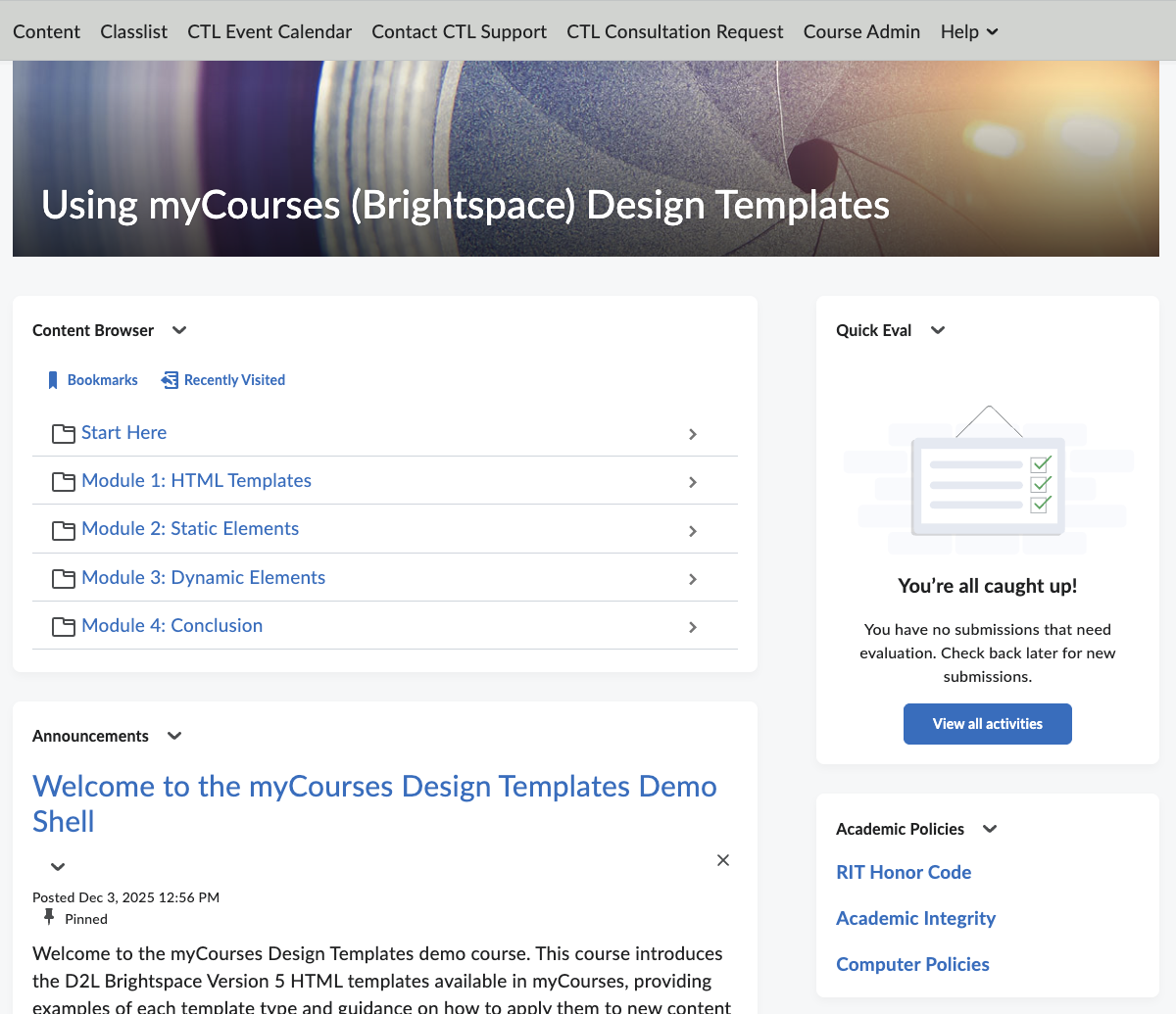
Task: Click the folder icon for Module 1
Action: [64, 482]
